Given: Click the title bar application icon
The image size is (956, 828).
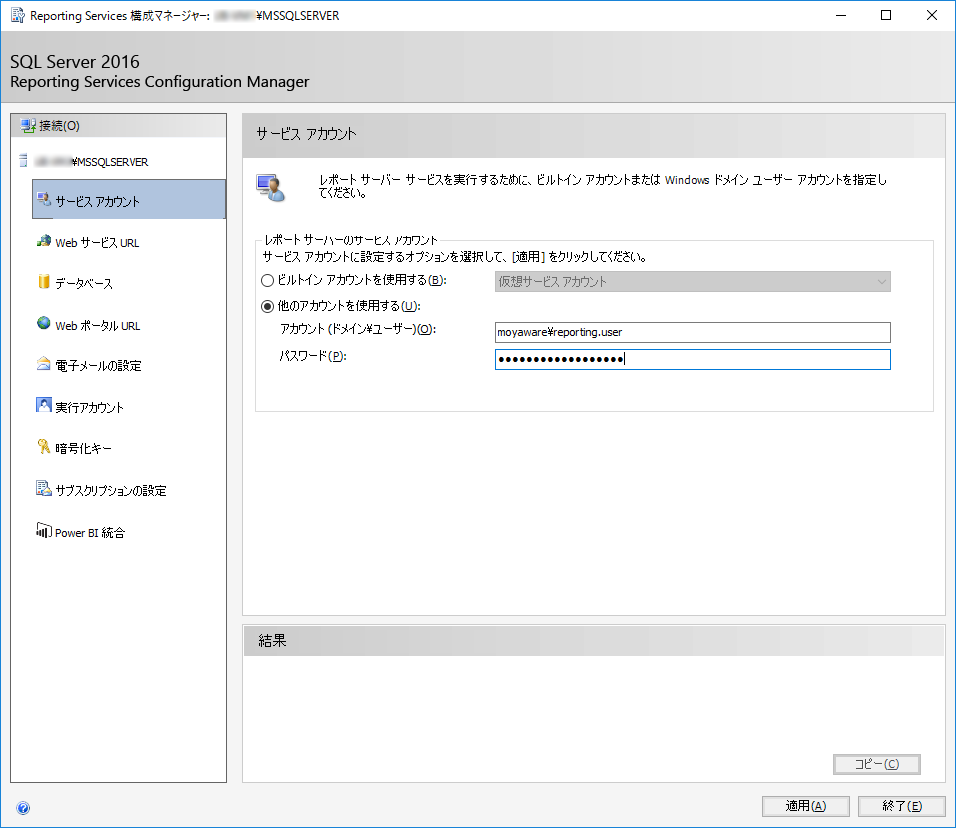Looking at the screenshot, I should click(x=18, y=15).
